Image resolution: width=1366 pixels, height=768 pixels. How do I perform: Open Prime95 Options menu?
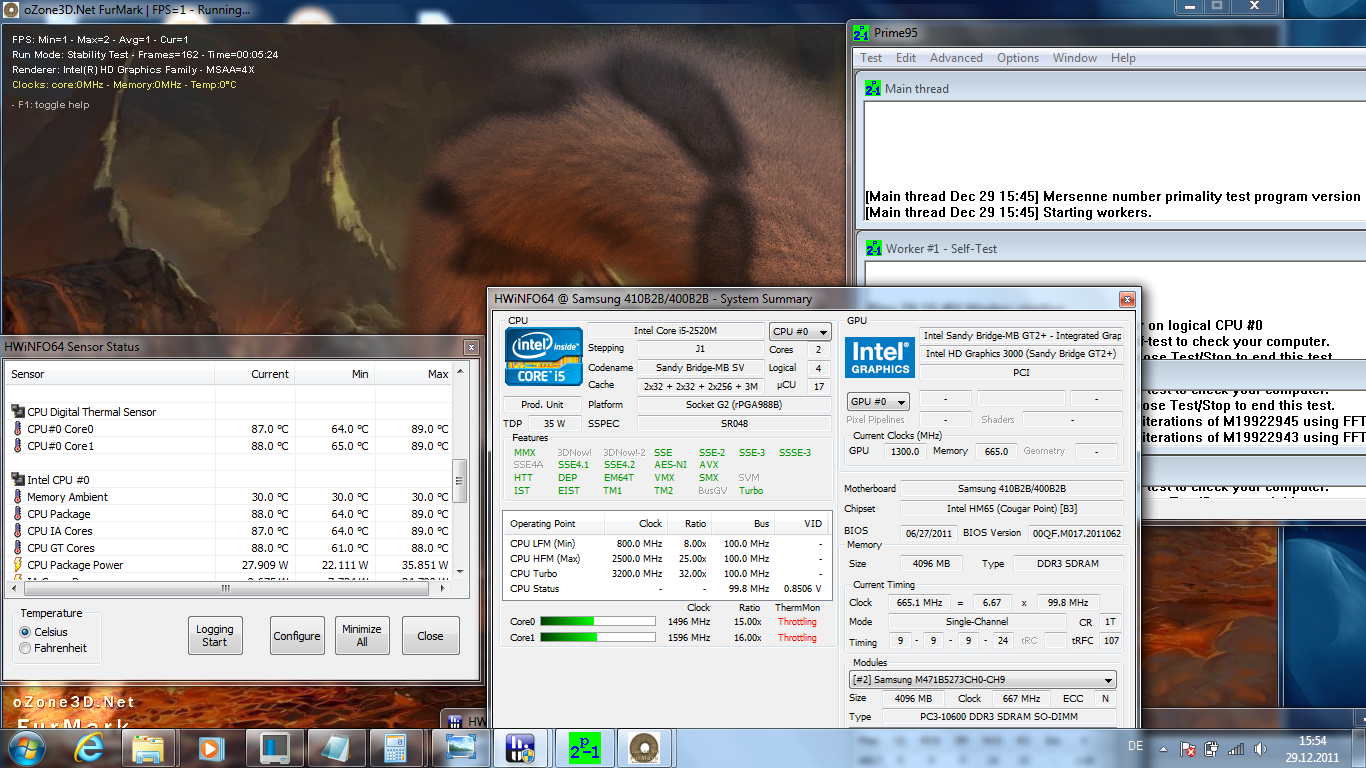tap(1018, 58)
